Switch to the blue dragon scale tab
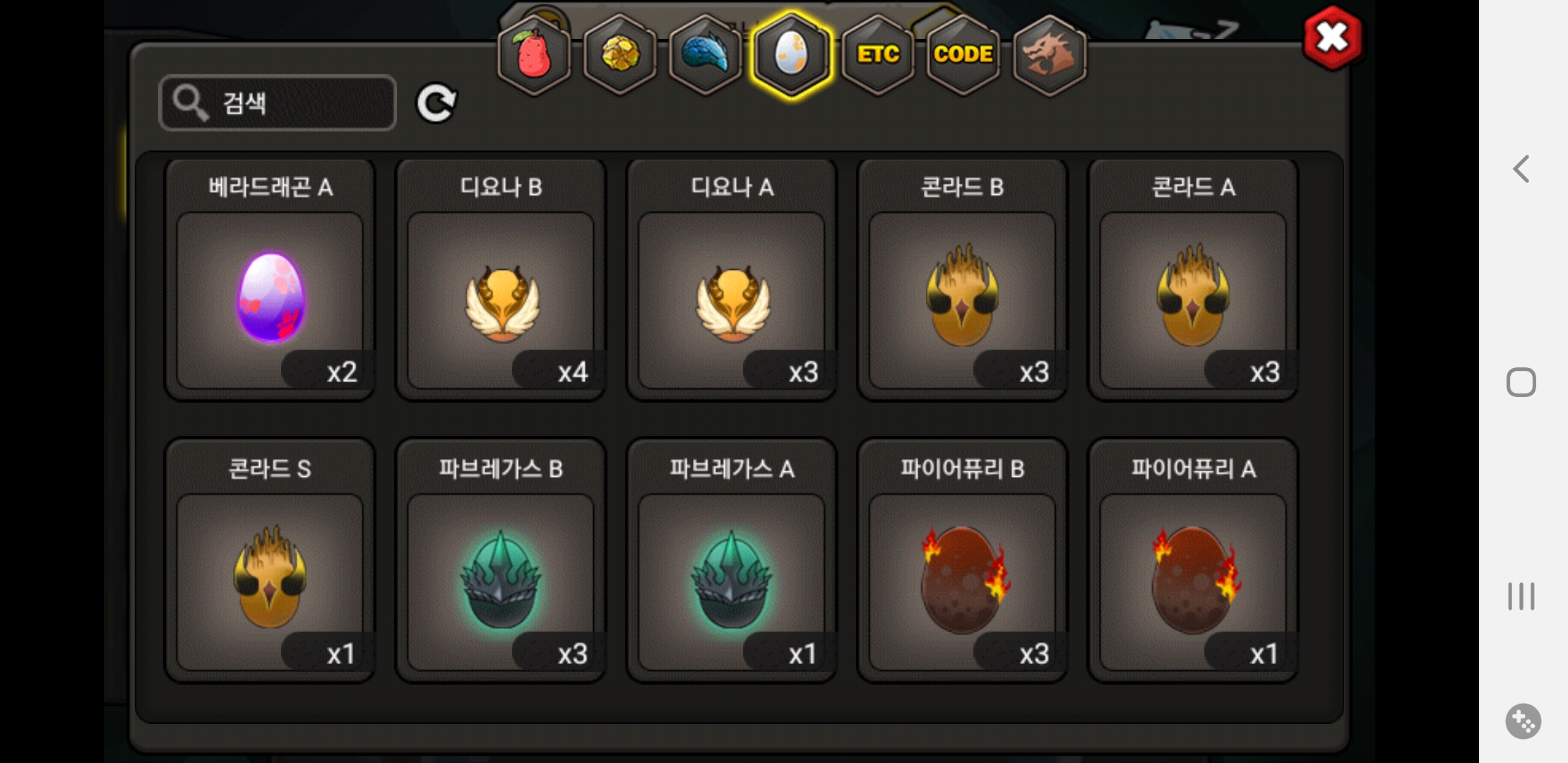This screenshot has height=763, width=1568. tap(706, 54)
